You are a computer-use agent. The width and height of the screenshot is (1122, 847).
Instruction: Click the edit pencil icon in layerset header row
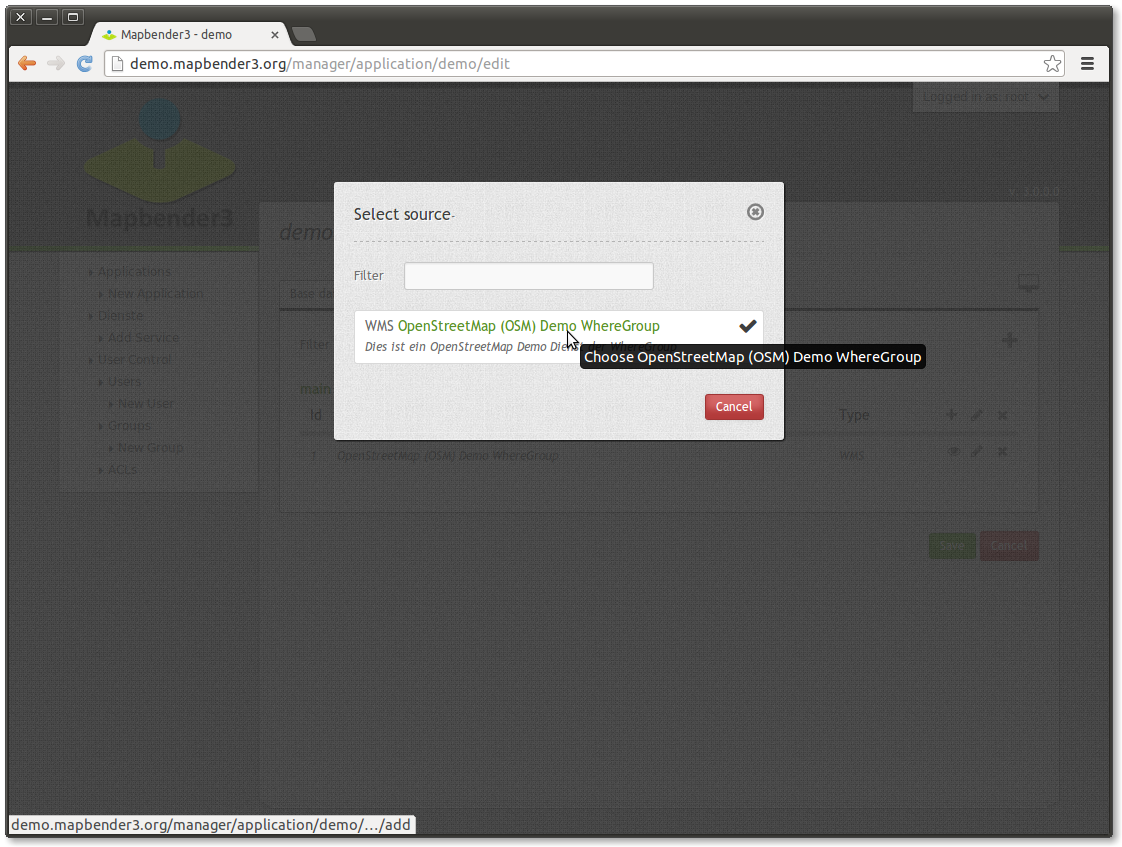[x=977, y=415]
